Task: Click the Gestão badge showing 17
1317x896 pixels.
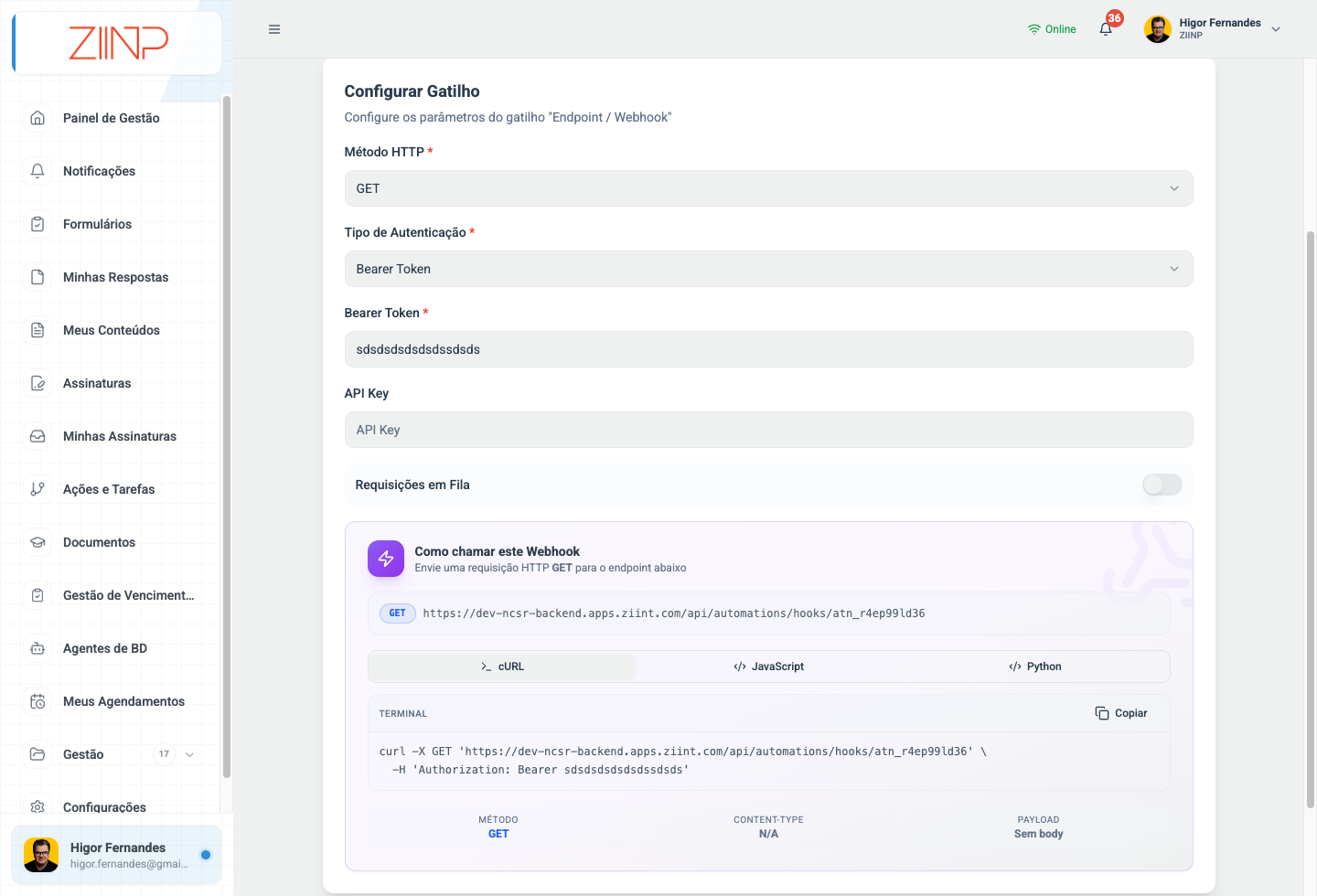Action: point(164,754)
